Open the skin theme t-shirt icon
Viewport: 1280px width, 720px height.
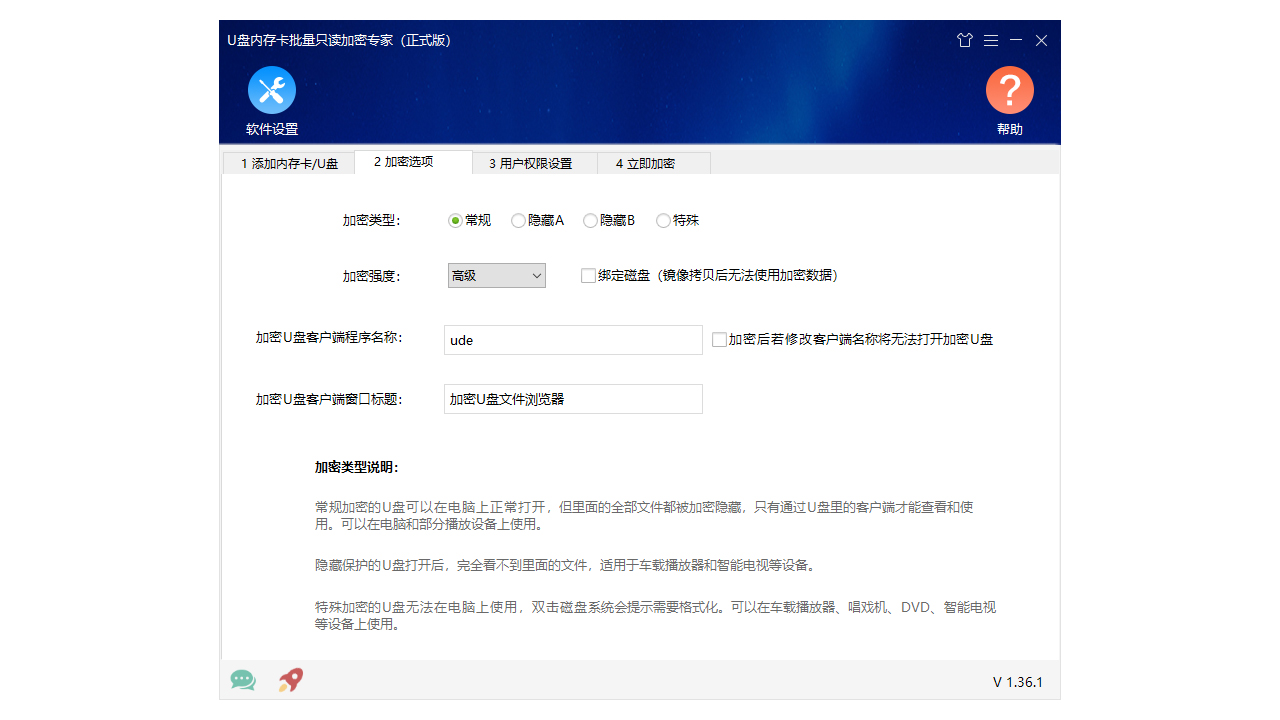coord(964,40)
